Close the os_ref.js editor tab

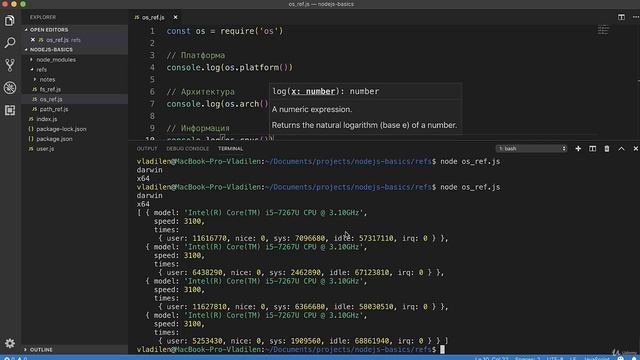coord(176,17)
